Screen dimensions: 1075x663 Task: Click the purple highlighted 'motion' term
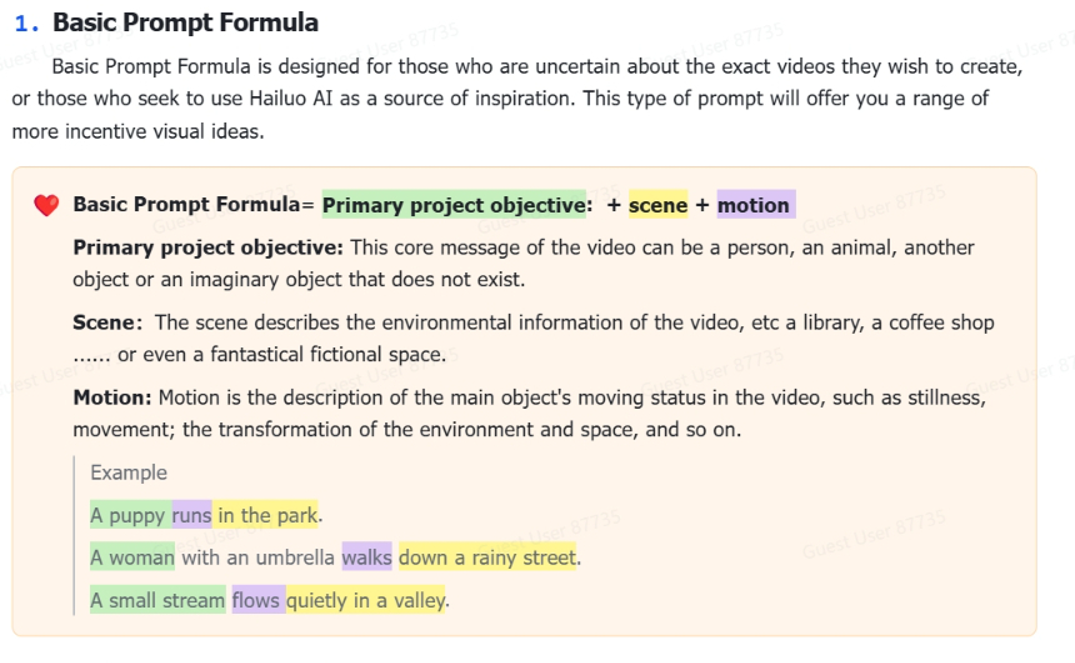point(756,204)
